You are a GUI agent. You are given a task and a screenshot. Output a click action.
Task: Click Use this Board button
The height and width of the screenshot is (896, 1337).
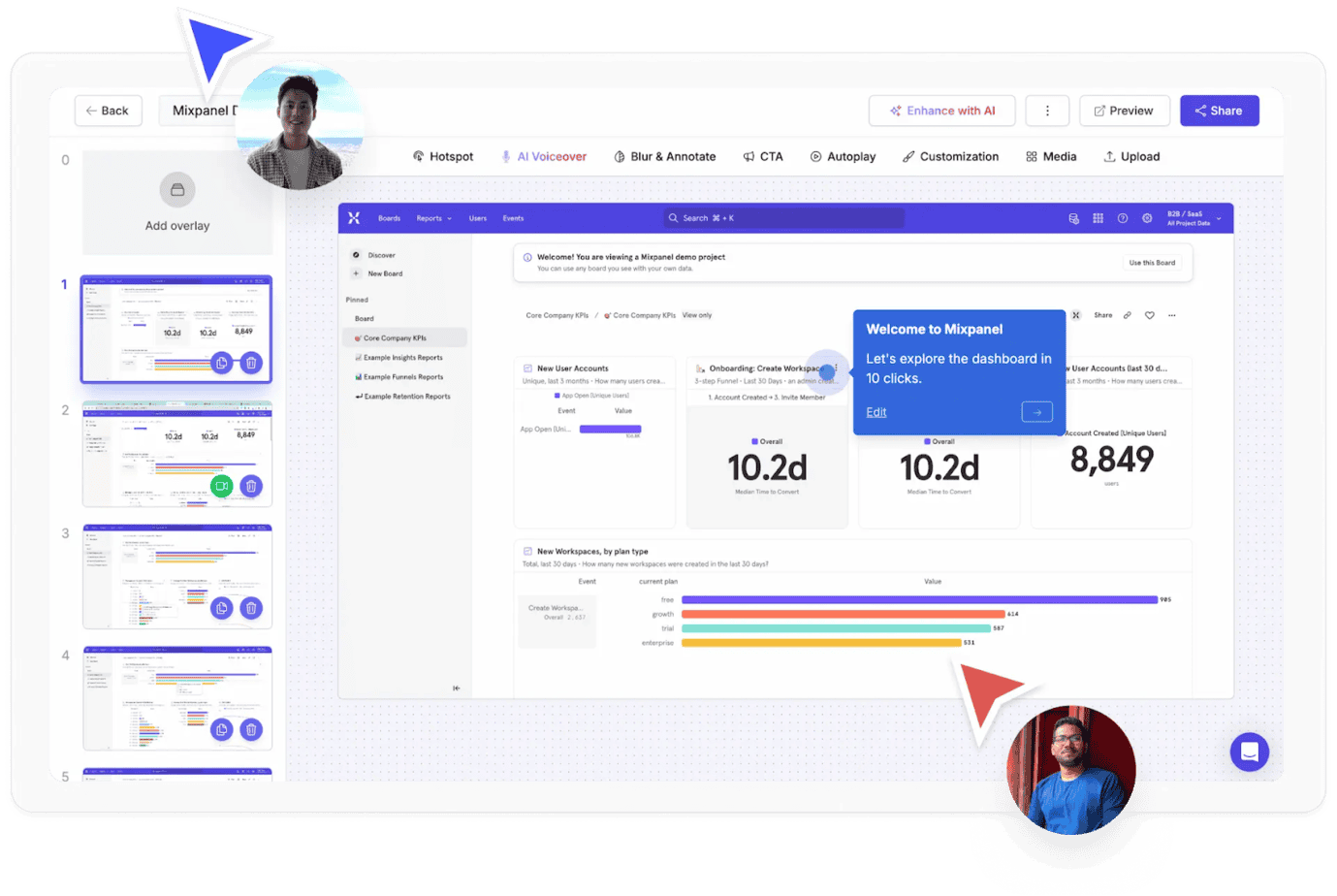1152,263
